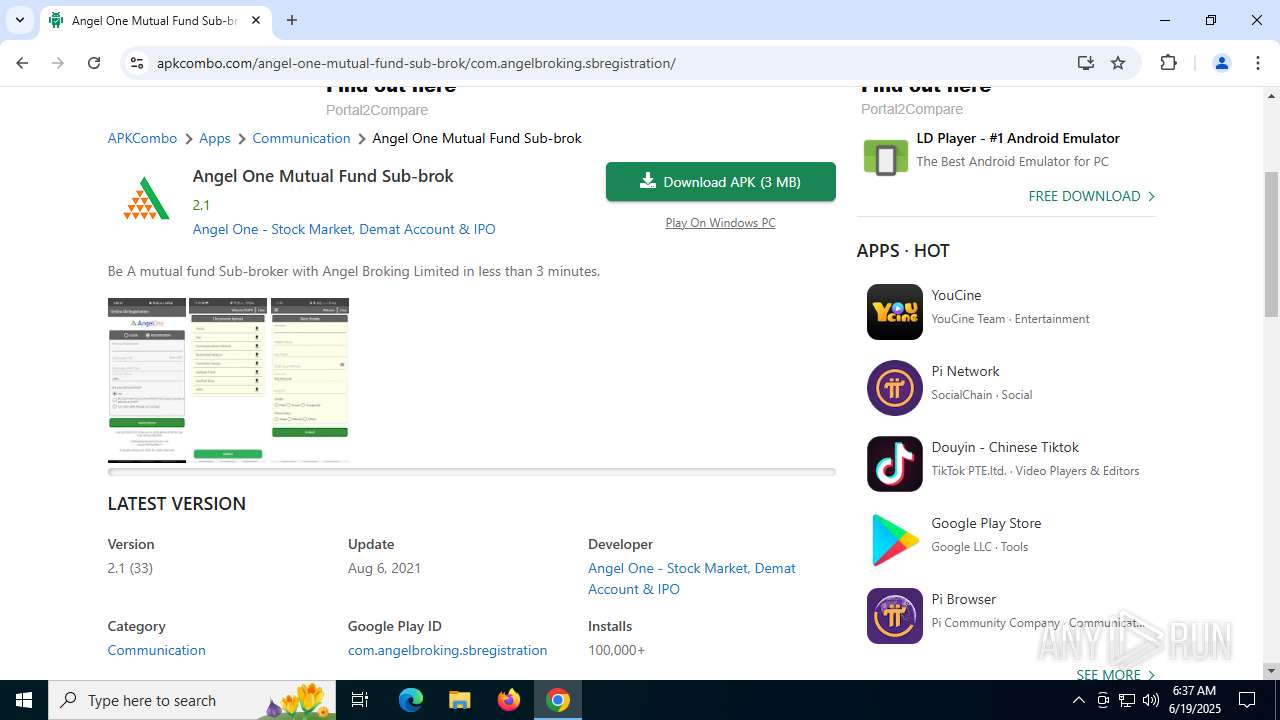This screenshot has width=1280, height=720.
Task: View the first app screenshot thumbnail
Action: click(147, 380)
